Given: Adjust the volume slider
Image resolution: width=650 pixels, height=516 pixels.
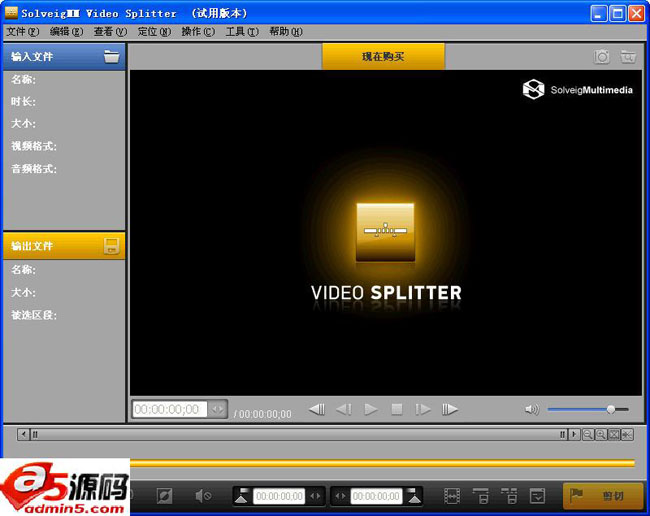Looking at the screenshot, I should pos(588,409).
